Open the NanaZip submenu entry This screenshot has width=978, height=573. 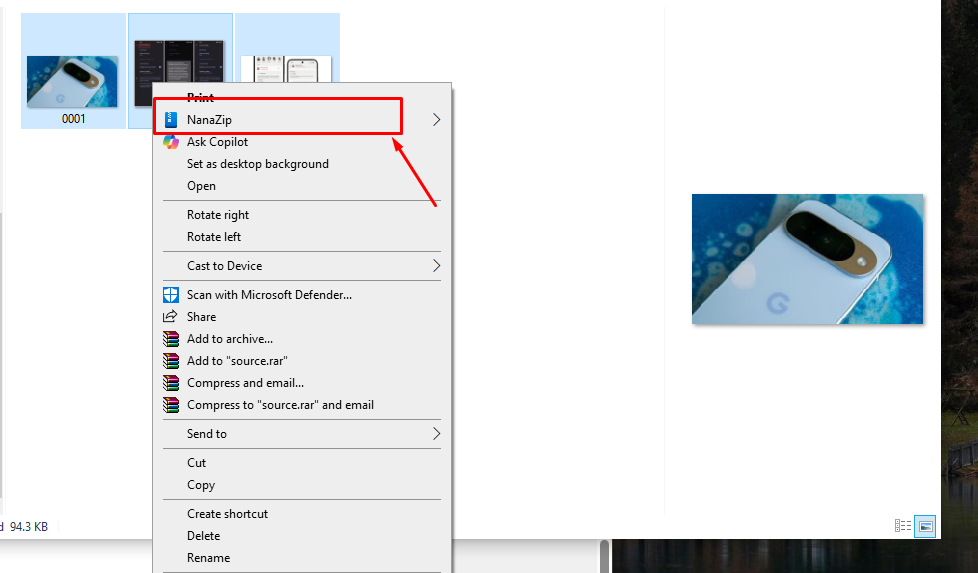(302, 120)
